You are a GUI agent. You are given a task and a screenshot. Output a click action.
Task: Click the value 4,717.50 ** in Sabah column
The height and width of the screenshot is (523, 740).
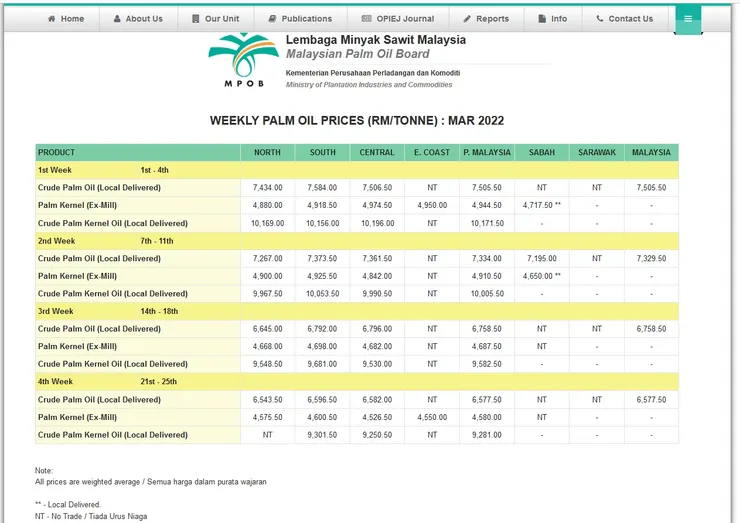(x=542, y=205)
